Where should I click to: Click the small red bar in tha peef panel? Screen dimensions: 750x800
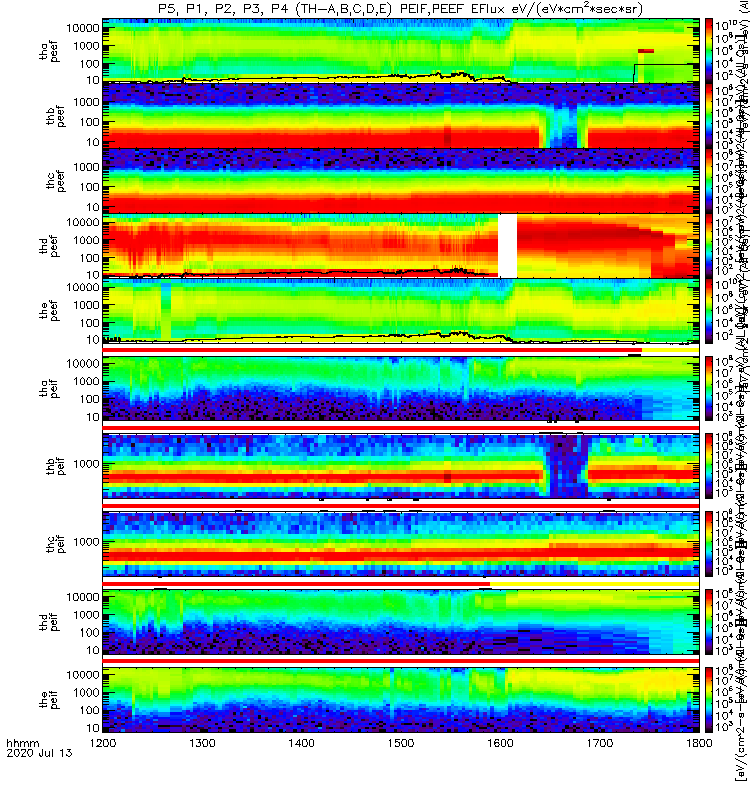[645, 51]
